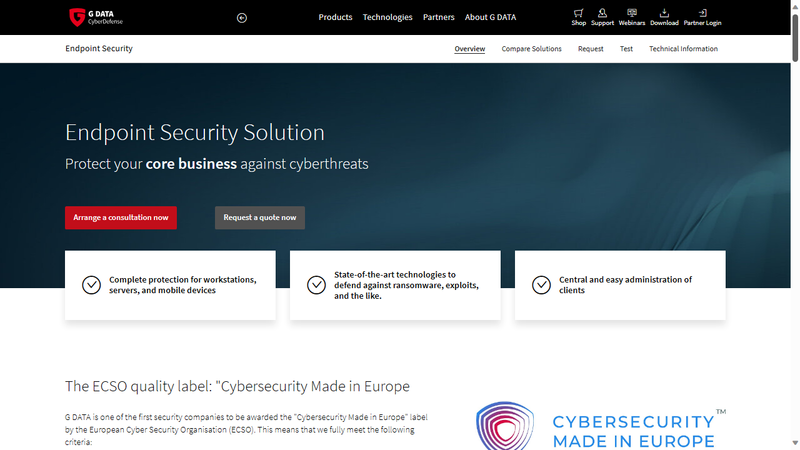The image size is (800, 450).
Task: Click Request a quote now button
Action: (x=260, y=218)
